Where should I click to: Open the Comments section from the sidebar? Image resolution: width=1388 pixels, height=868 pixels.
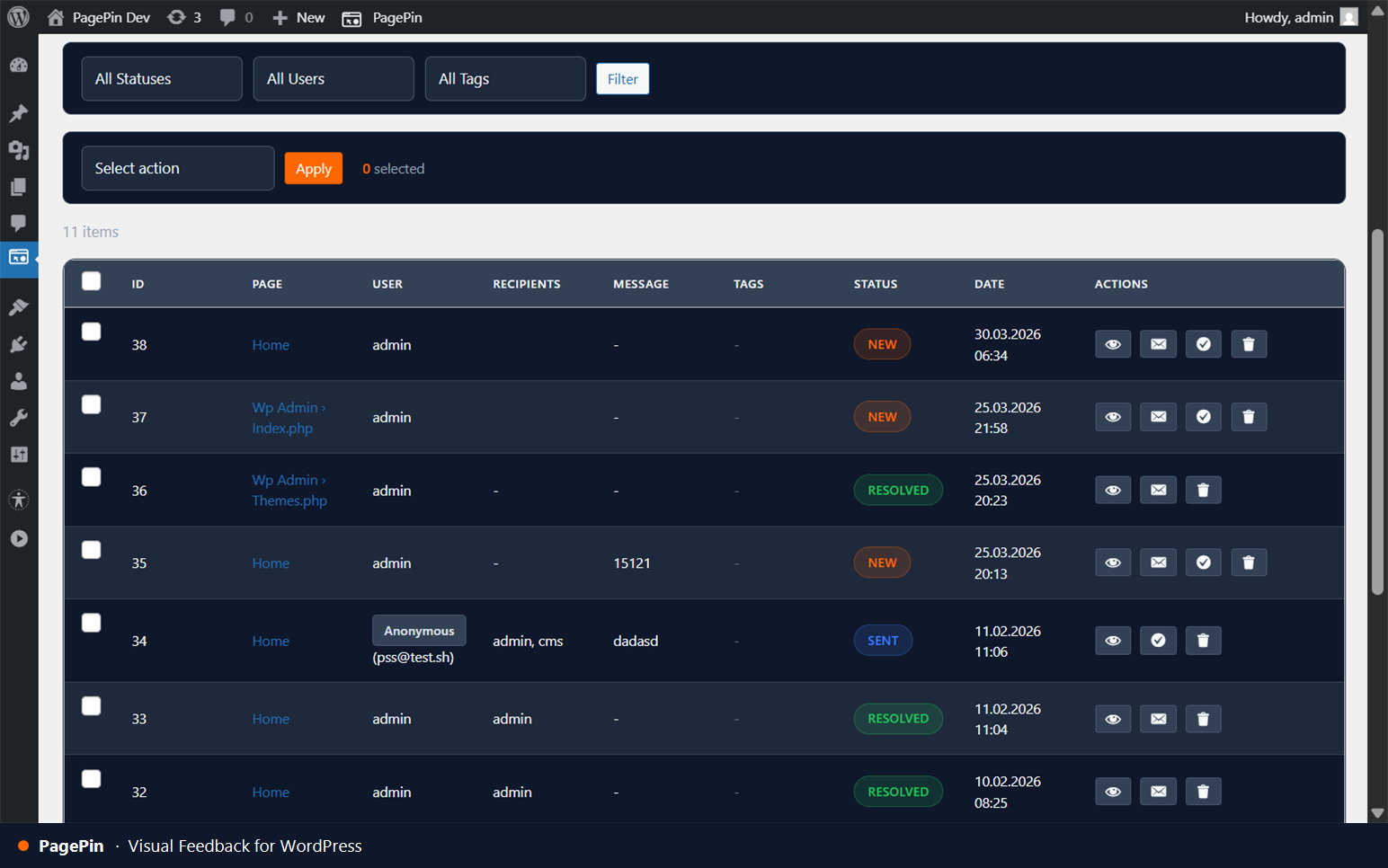click(19, 224)
